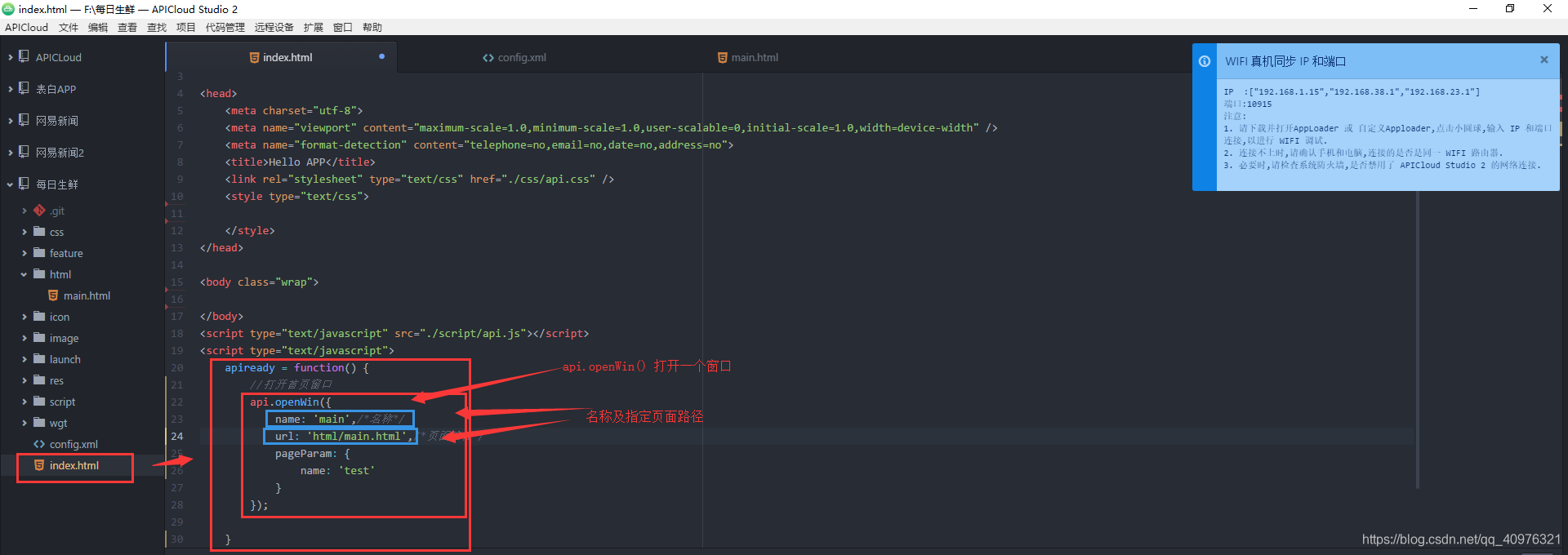Open the 文件 menu
The height and width of the screenshot is (555, 1568).
pos(69,27)
